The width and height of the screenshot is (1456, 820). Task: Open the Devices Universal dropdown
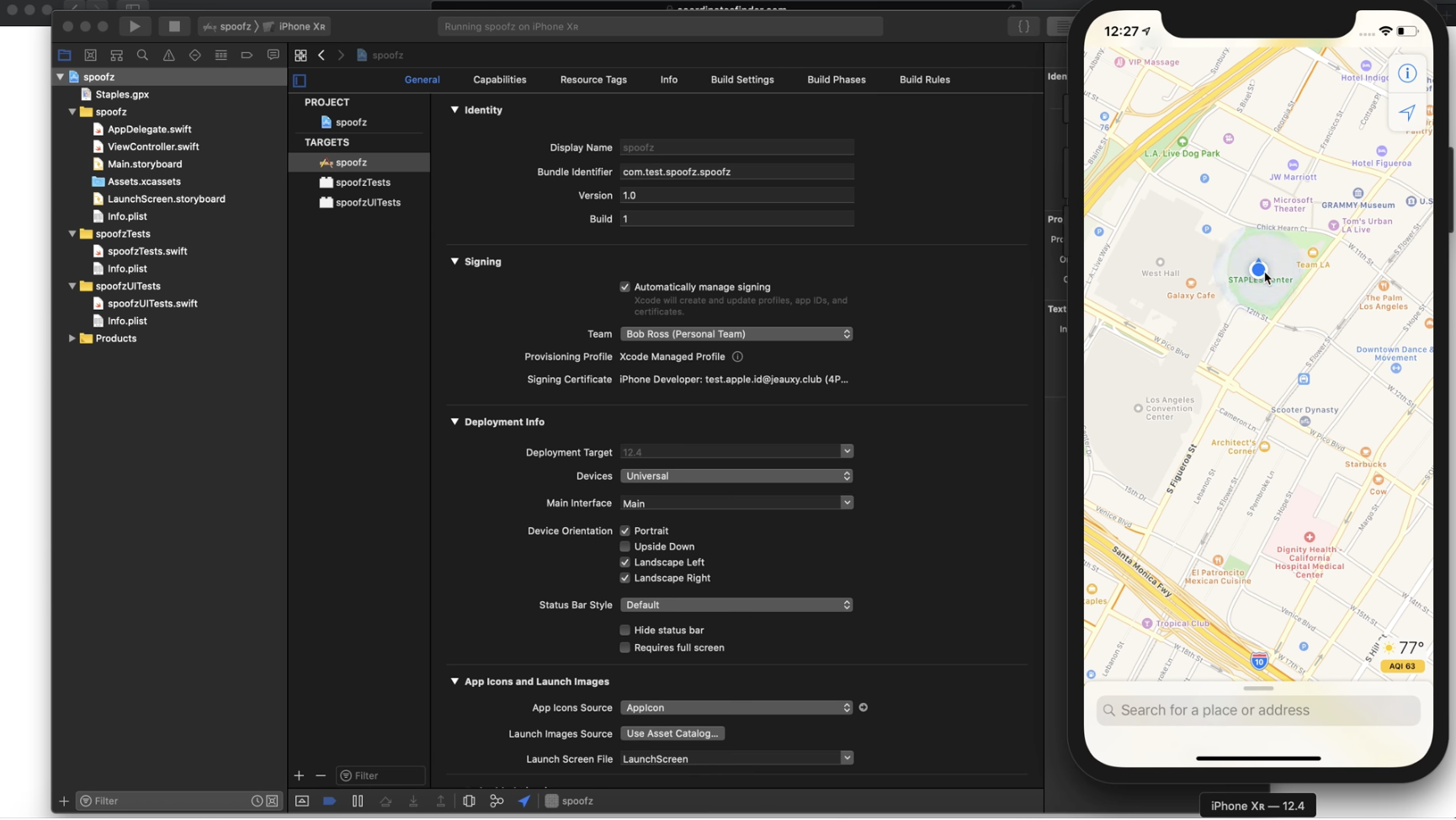[736, 476]
